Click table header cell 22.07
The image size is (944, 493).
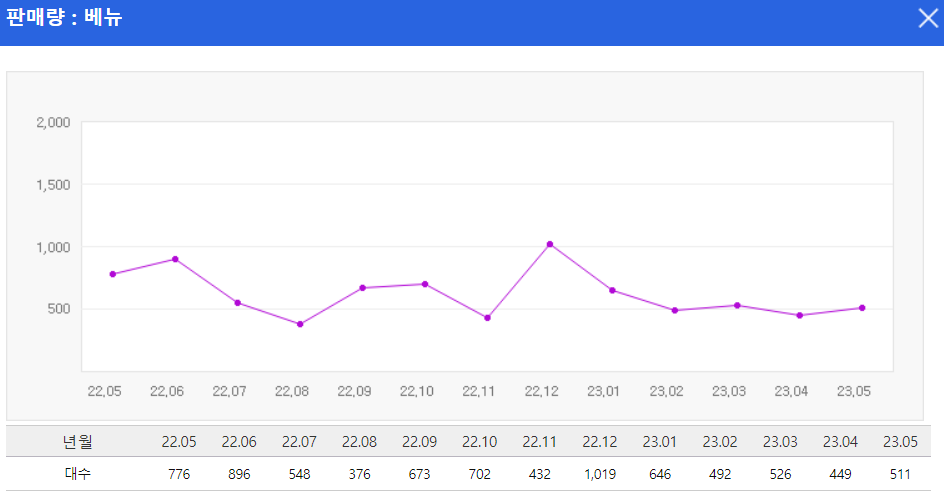coord(299,442)
